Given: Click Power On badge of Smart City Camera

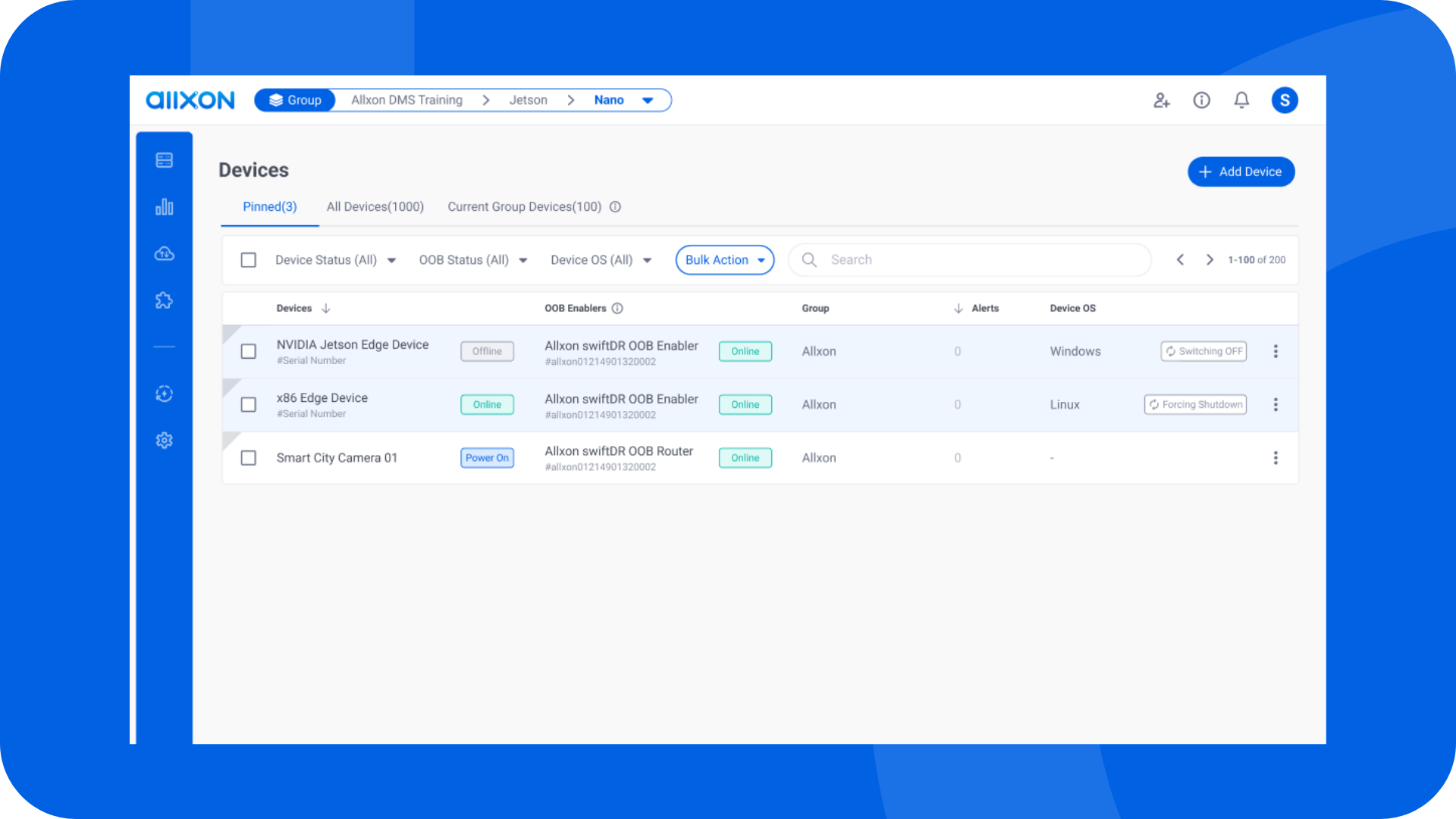Looking at the screenshot, I should (x=488, y=458).
